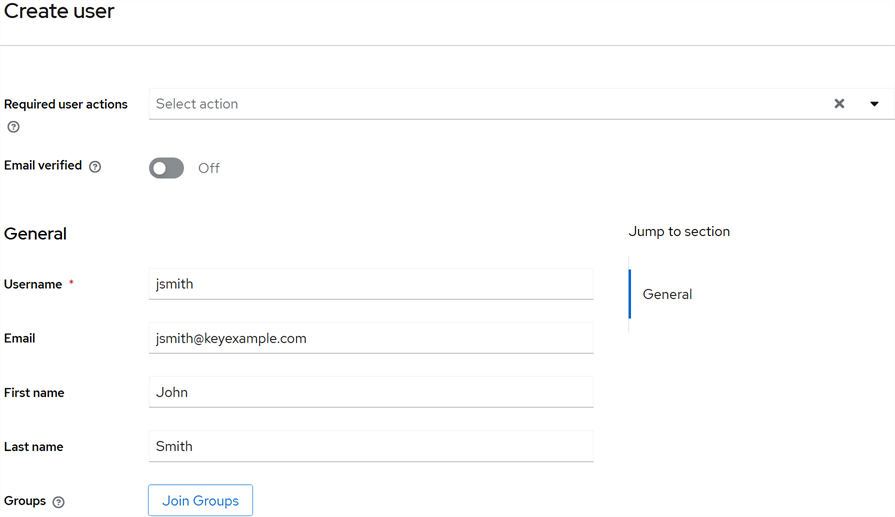Toggle the Email verified switch on

167,168
